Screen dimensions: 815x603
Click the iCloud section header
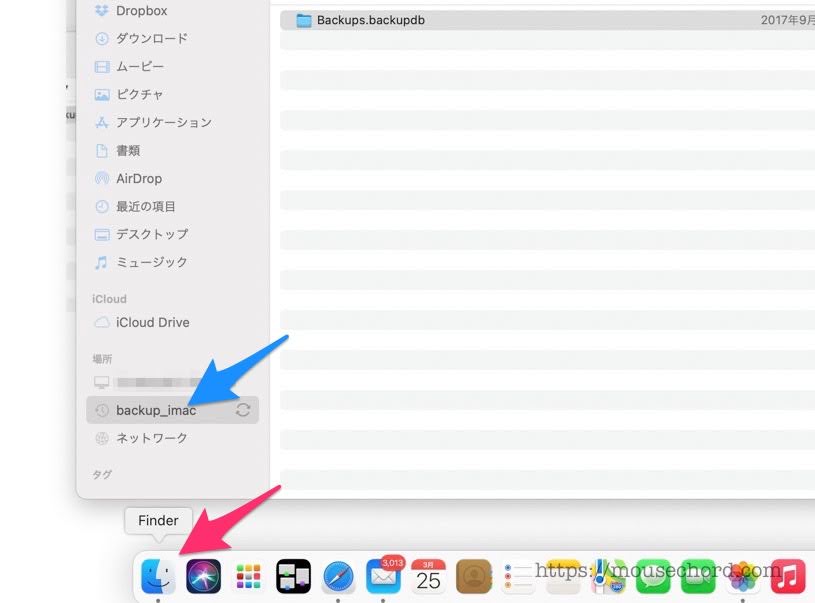click(109, 299)
